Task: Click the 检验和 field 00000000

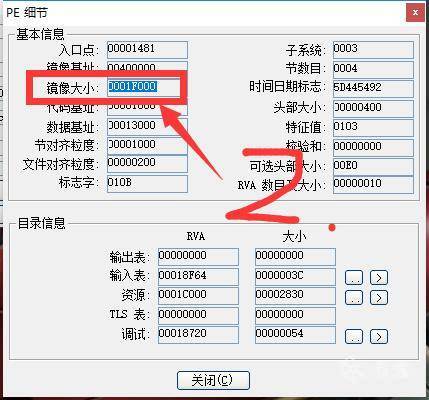Action: [373, 147]
